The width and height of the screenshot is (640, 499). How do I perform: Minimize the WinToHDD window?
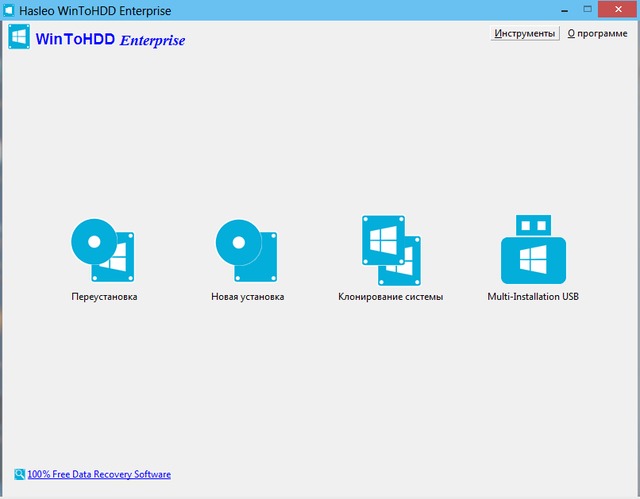(546, 9)
